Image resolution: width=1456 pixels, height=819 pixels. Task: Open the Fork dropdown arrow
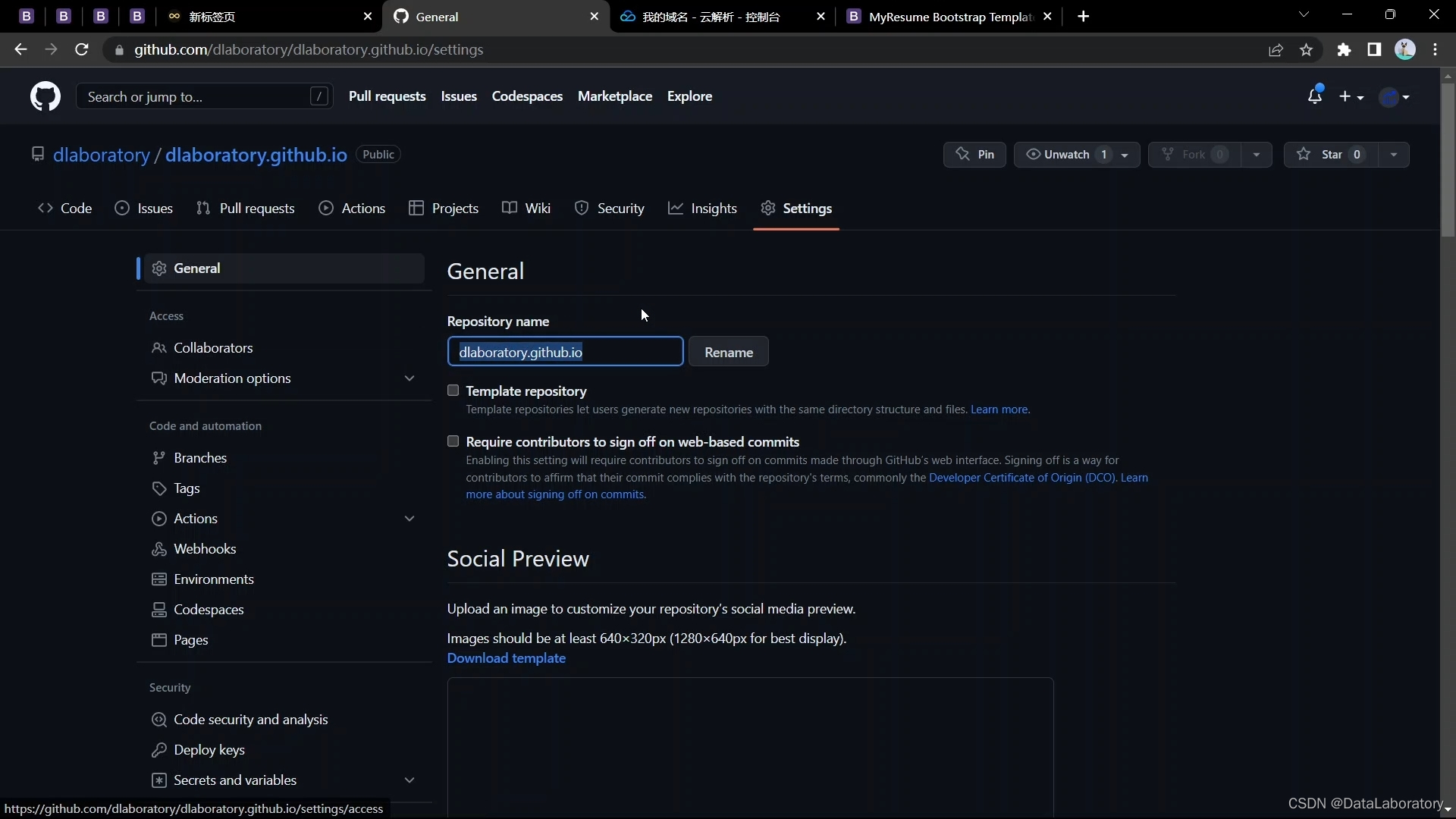coord(1257,155)
